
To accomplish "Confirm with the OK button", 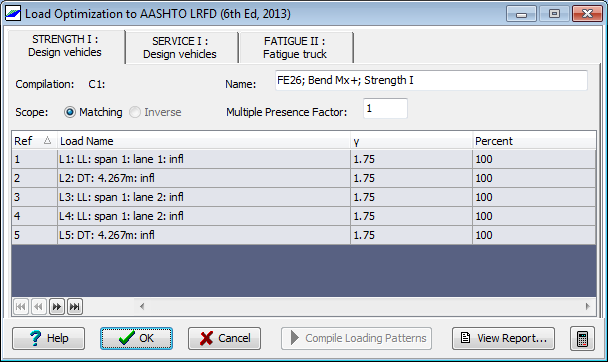I will point(136,338).
